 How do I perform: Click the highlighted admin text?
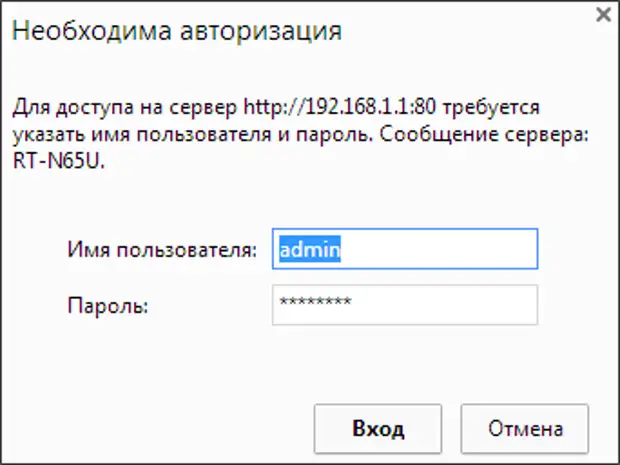click(x=311, y=249)
